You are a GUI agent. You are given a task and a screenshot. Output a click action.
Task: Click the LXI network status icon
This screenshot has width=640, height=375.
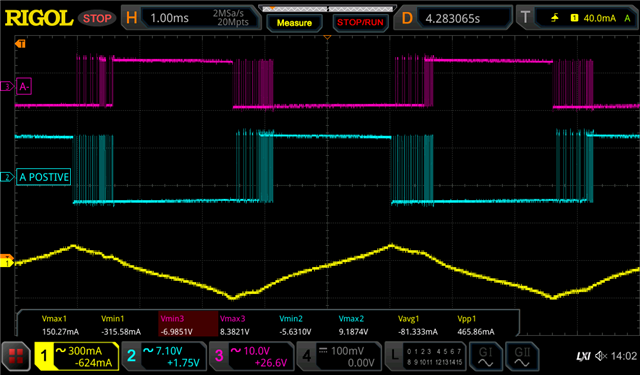(584, 356)
